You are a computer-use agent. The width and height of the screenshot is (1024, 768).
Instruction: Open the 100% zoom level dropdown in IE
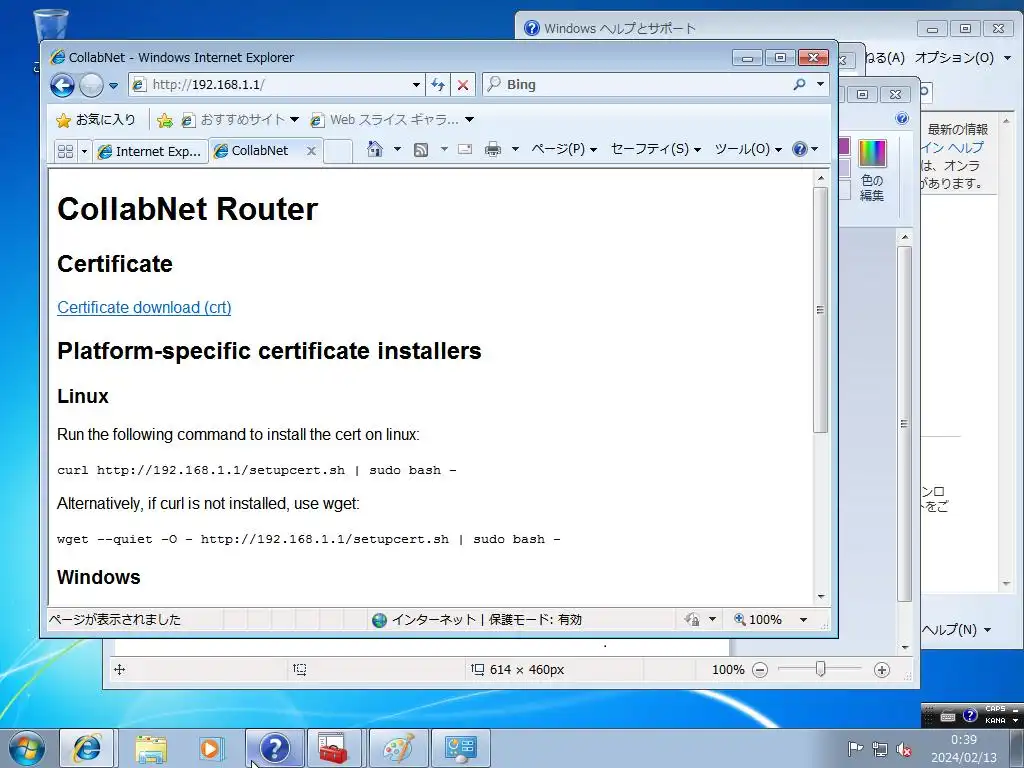point(803,620)
